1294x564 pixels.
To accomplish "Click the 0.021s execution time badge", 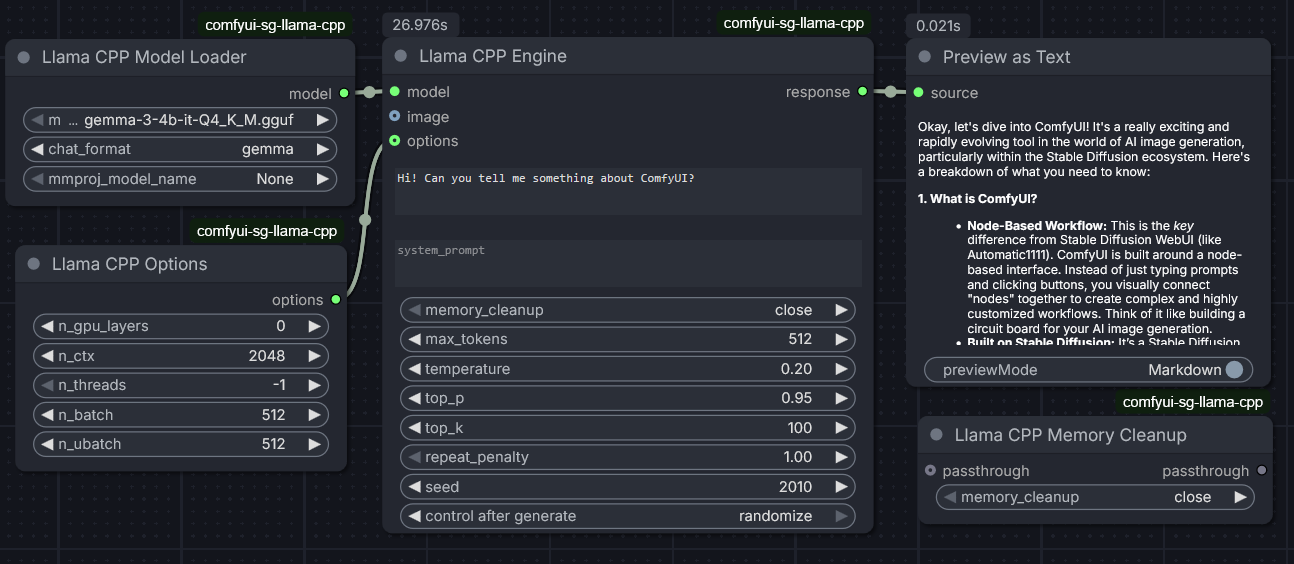I will coord(939,27).
